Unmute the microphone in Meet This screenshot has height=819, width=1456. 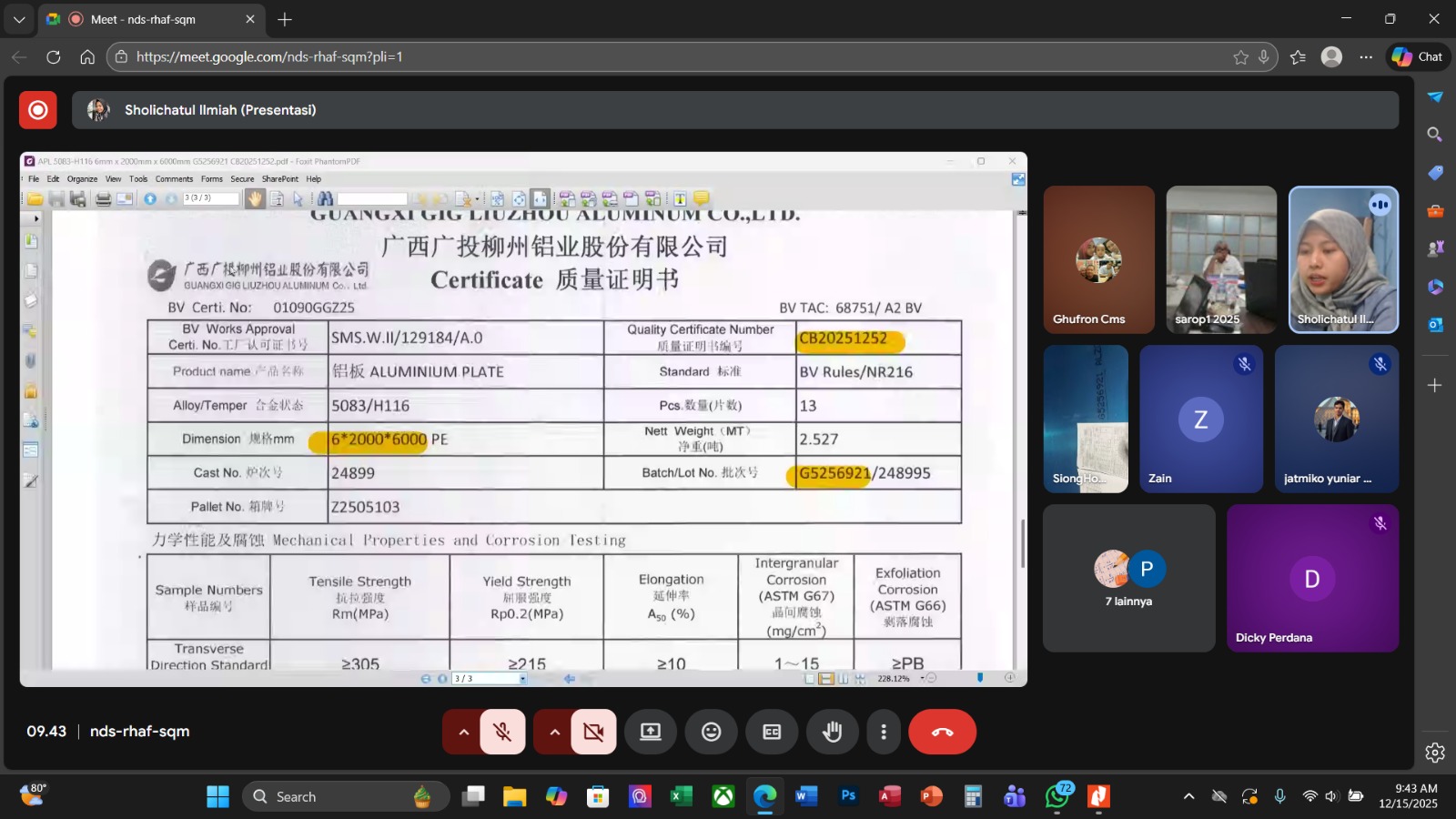502,732
